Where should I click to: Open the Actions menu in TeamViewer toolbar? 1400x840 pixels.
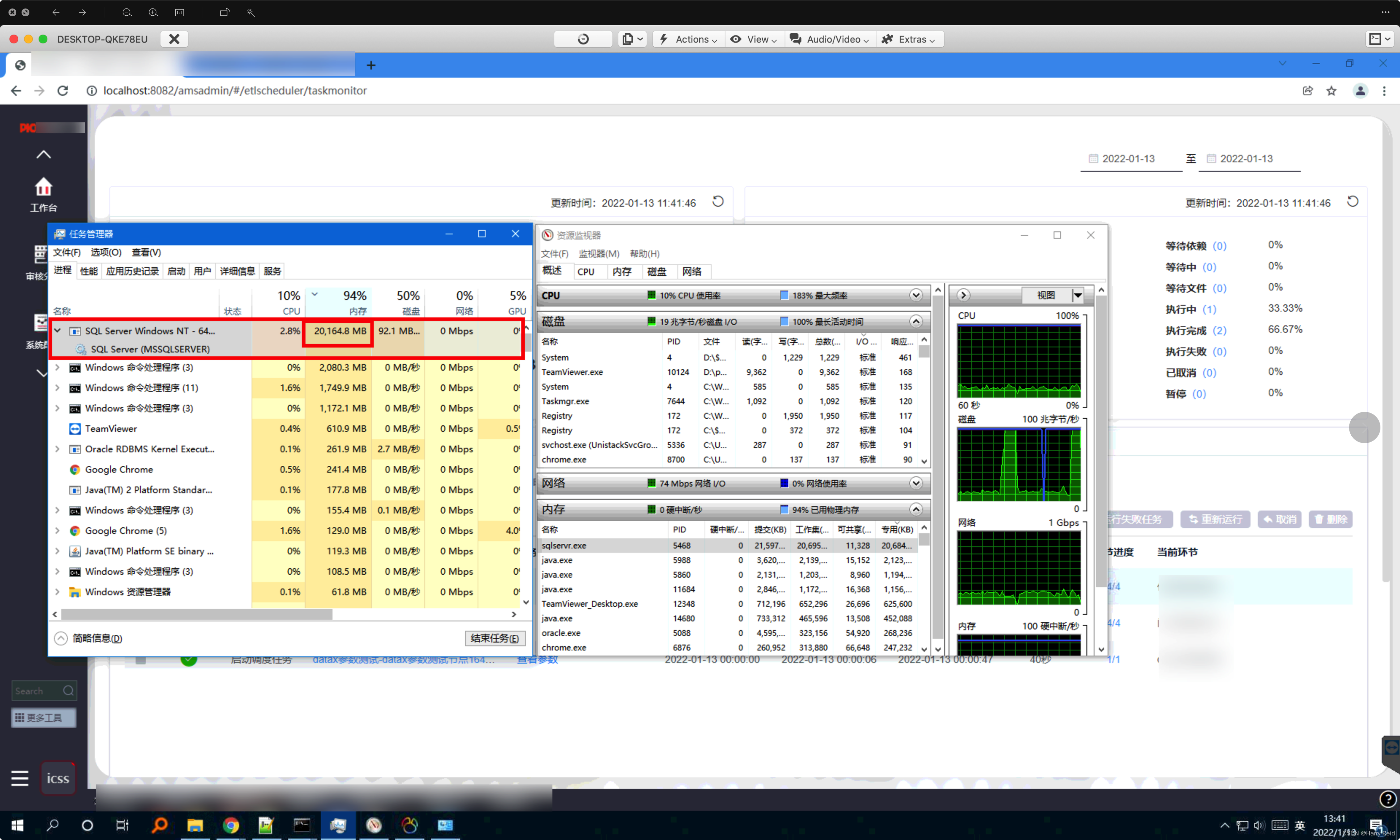point(689,39)
